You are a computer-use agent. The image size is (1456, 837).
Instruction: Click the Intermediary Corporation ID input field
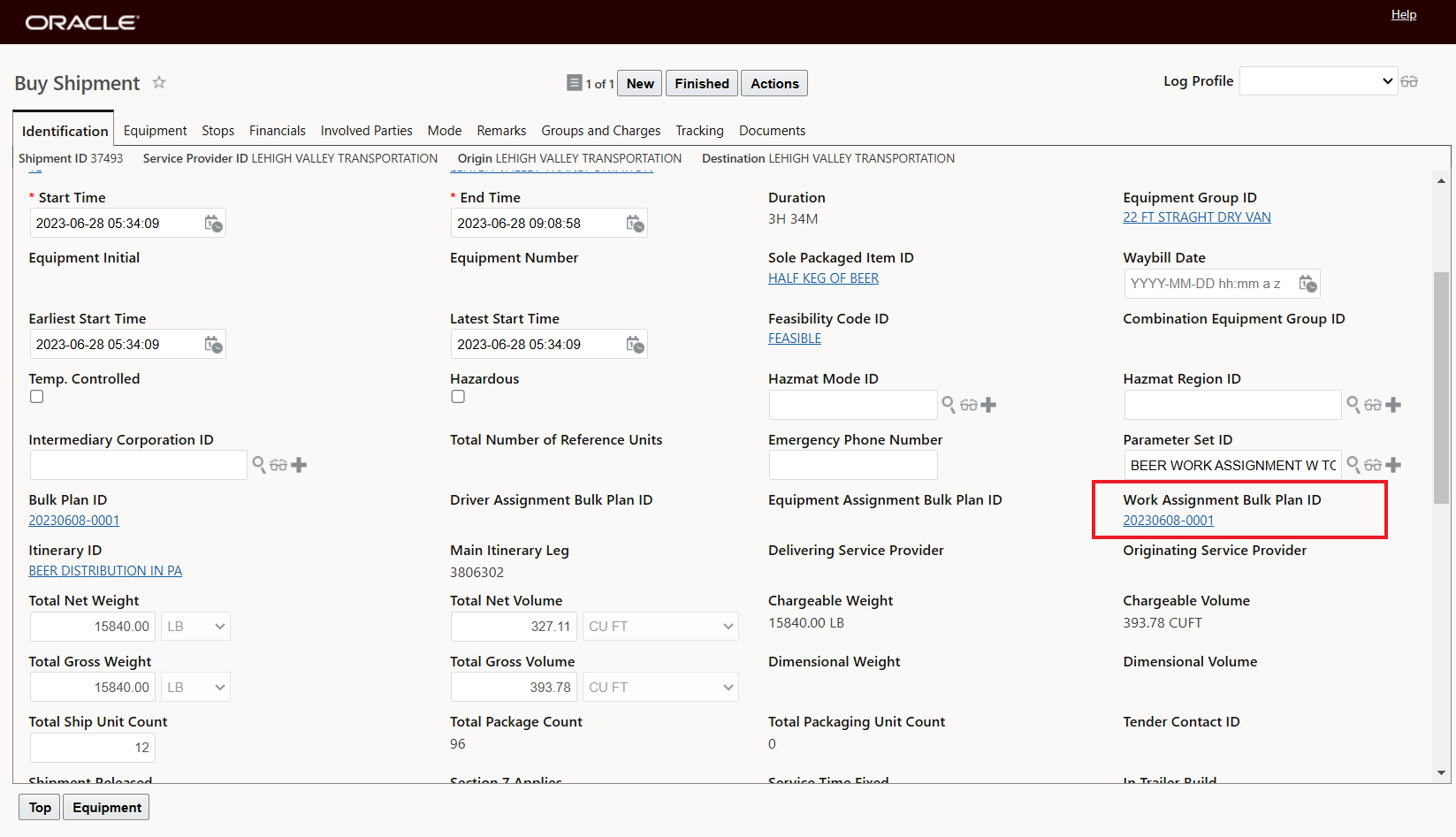tap(139, 465)
